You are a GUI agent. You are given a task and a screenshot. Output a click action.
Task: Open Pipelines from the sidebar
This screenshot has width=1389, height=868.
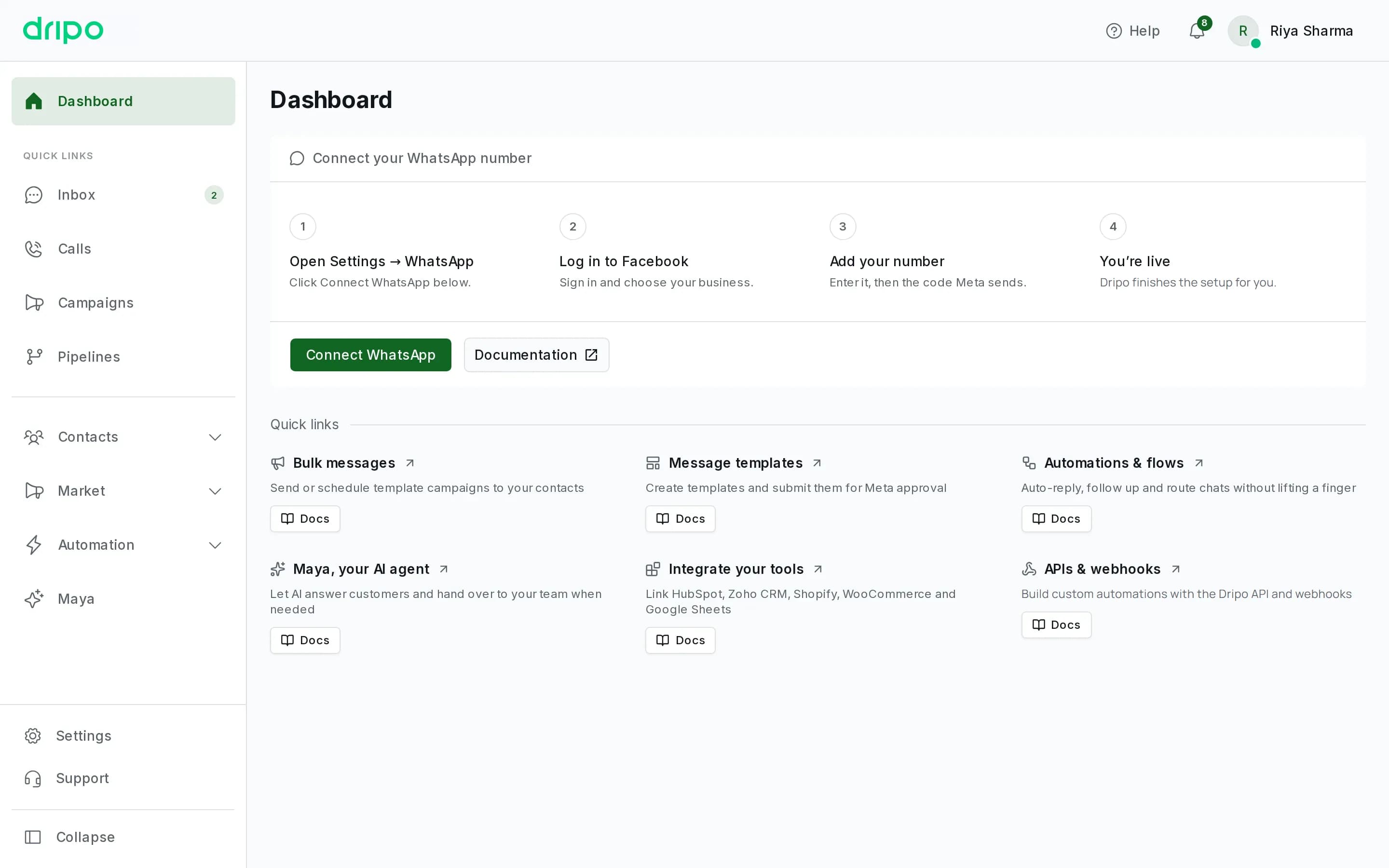(123, 356)
